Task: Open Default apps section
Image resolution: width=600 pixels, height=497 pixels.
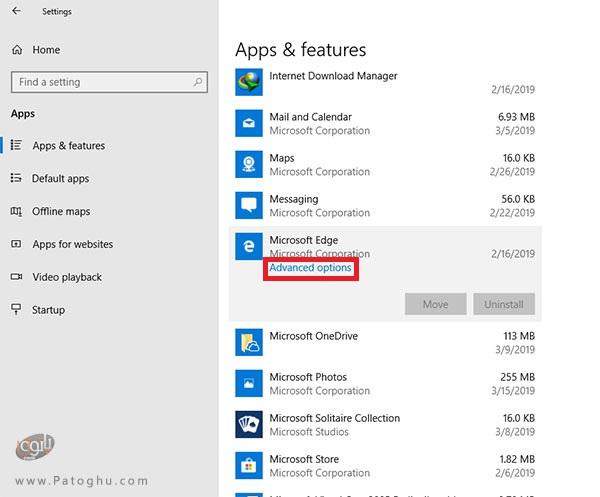Action: click(60, 179)
